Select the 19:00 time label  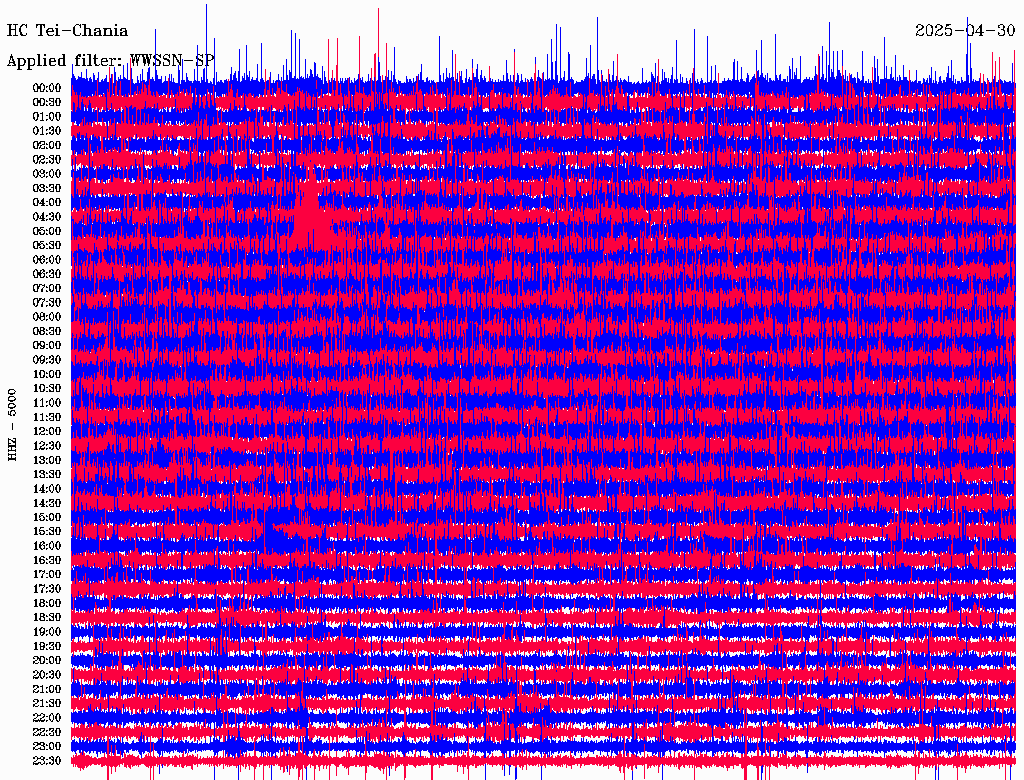(x=47, y=632)
